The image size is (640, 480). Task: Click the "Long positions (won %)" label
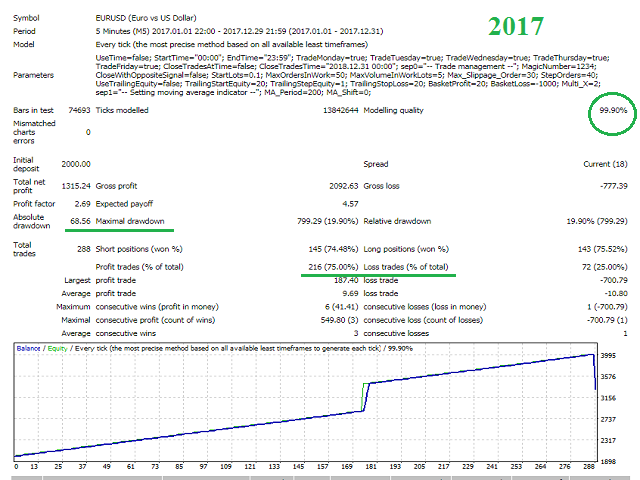tap(406, 249)
